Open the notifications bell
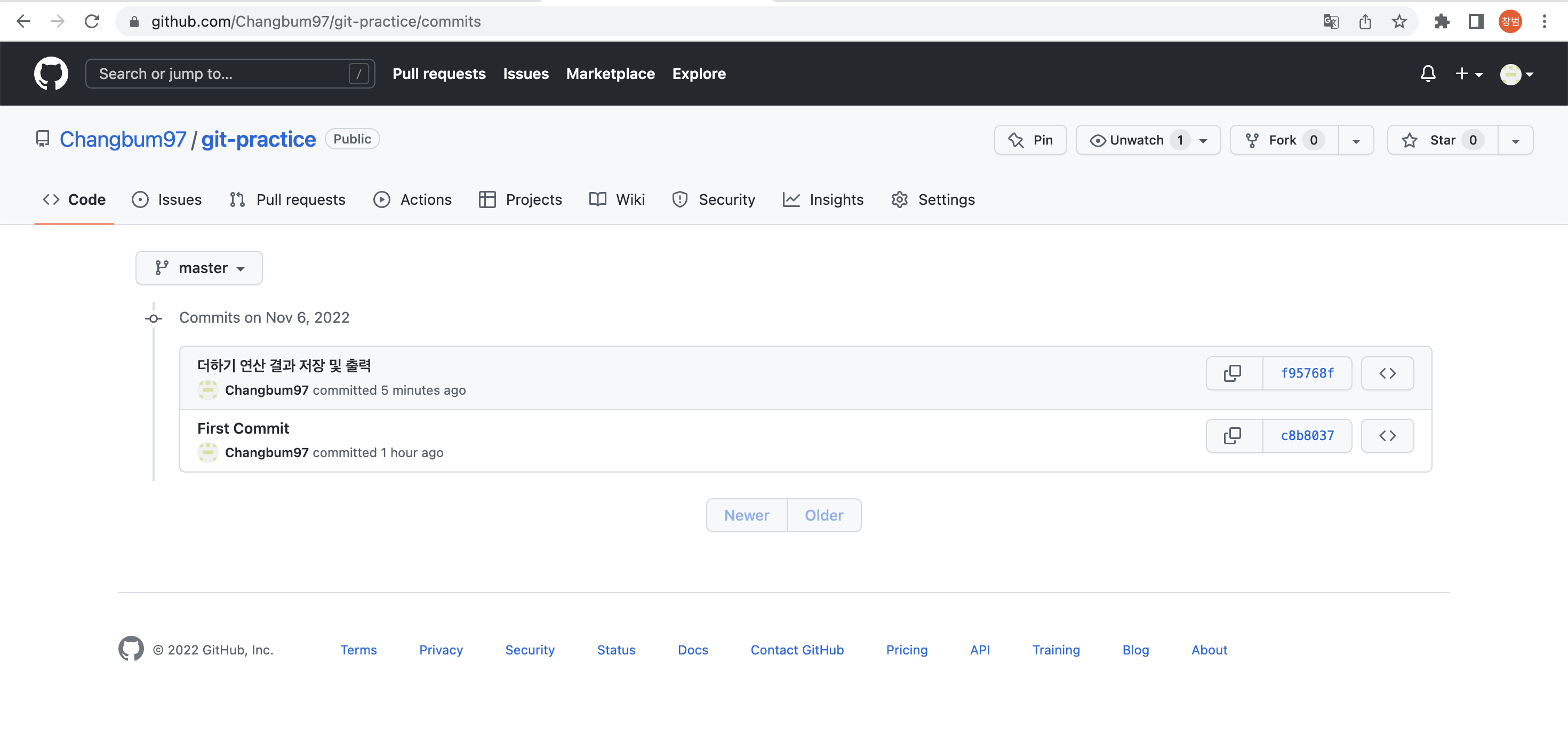This screenshot has width=1568, height=735. coord(1427,74)
